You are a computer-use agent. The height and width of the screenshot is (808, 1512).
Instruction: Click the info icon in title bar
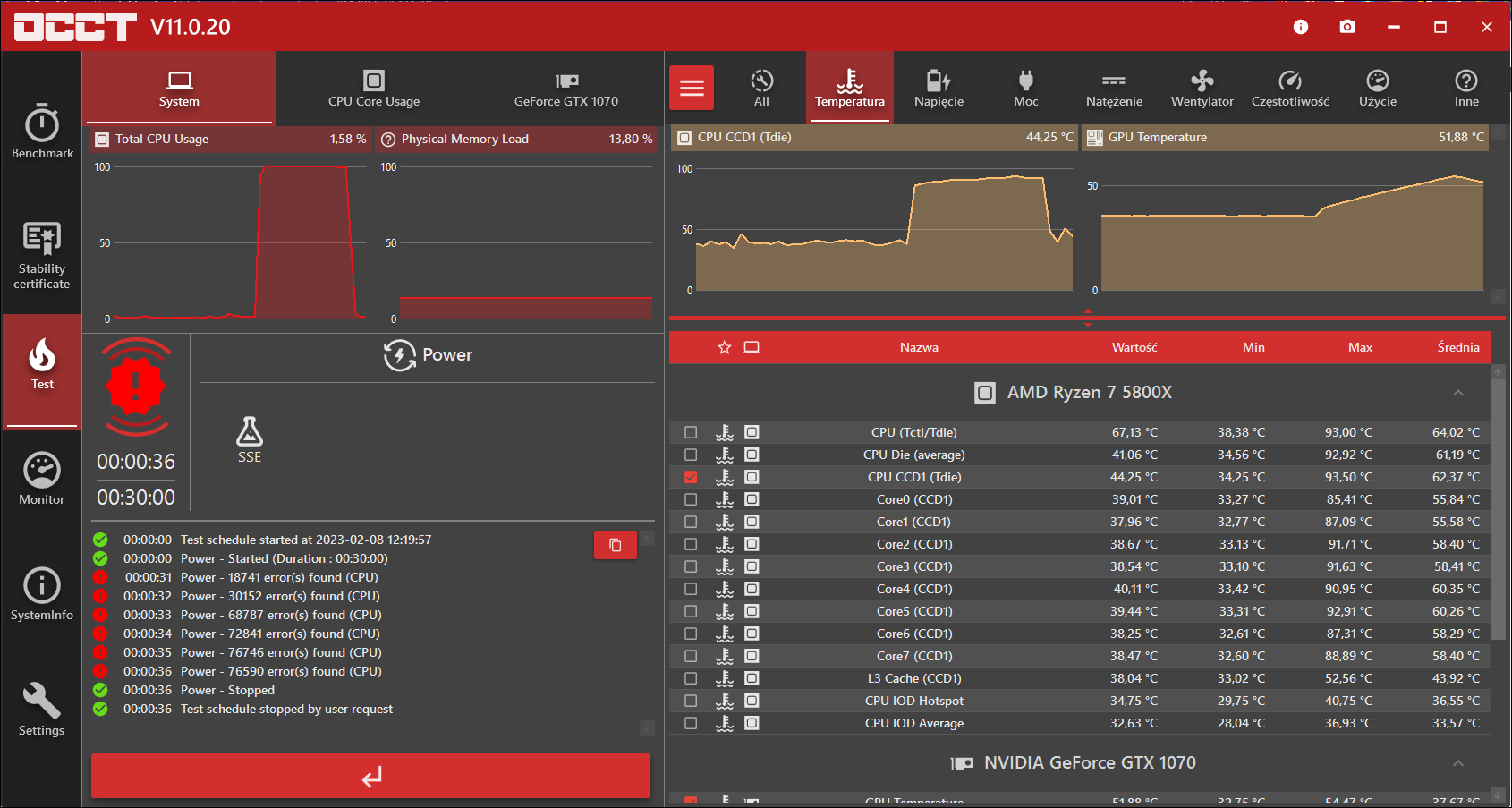pos(1301,27)
